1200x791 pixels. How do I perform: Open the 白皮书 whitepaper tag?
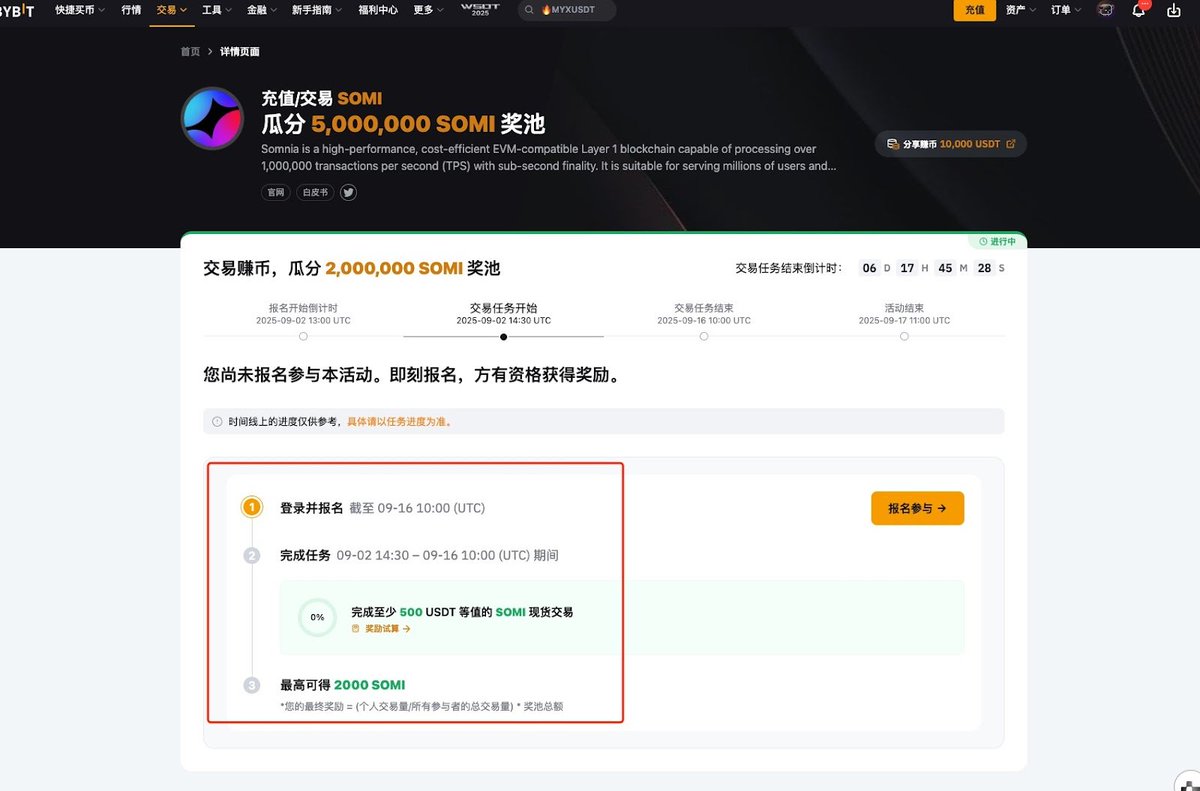click(314, 192)
